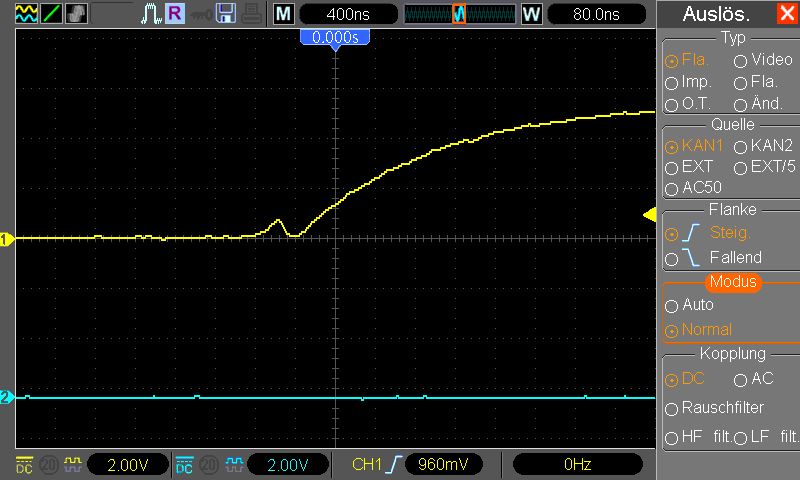Click the green diagonal line icon
This screenshot has width=800, height=480.
(52, 13)
